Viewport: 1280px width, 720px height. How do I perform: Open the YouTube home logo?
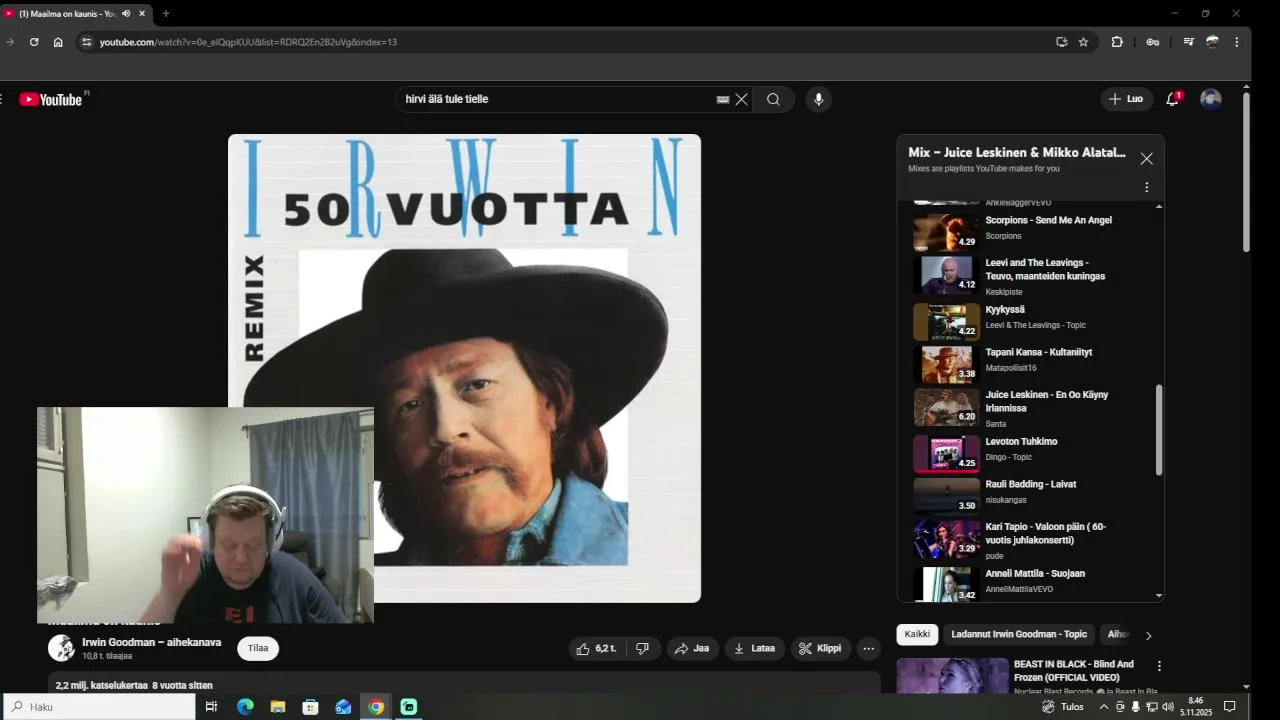[x=50, y=99]
